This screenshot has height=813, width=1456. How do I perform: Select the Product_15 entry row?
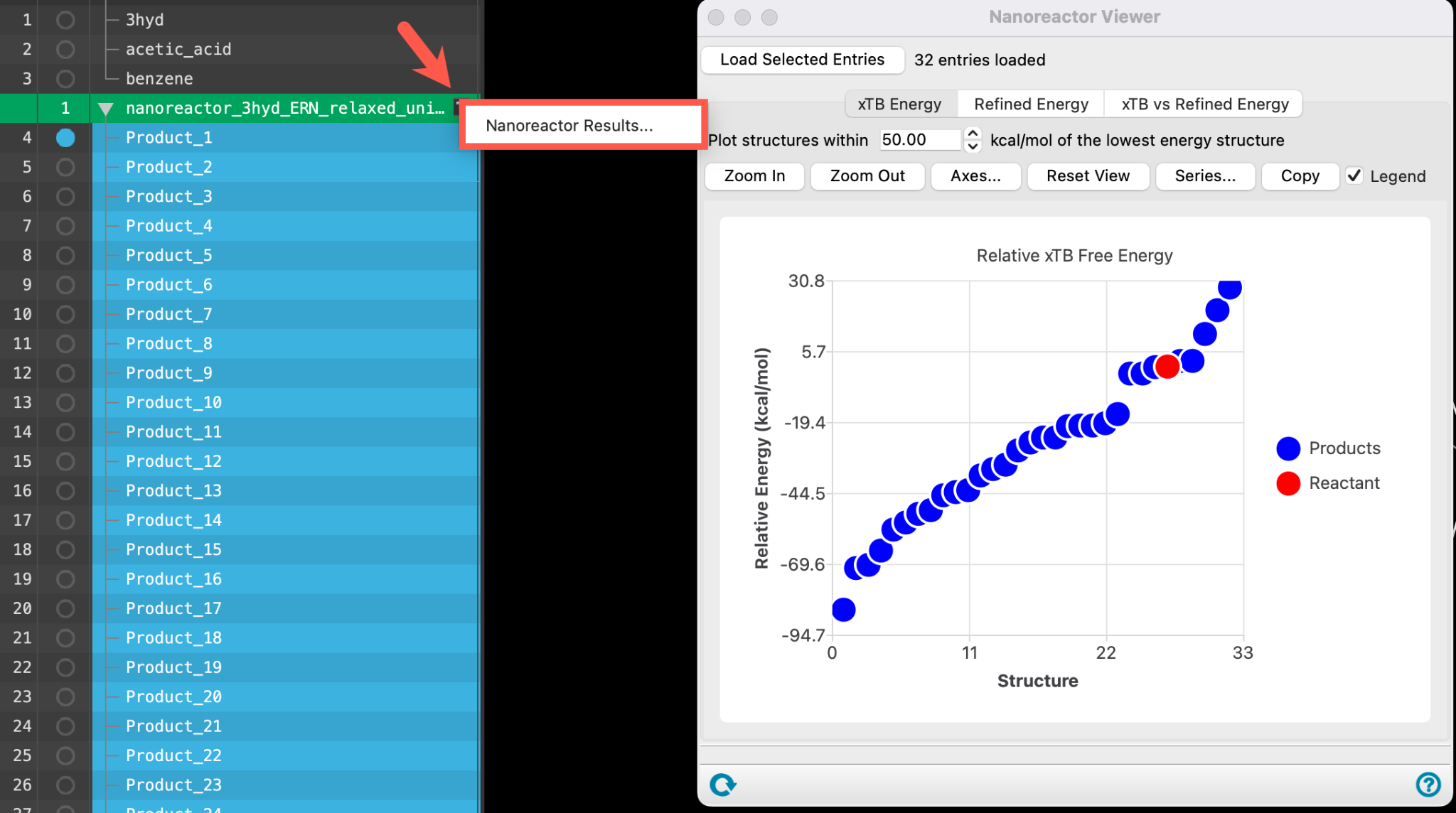pyautogui.click(x=284, y=549)
